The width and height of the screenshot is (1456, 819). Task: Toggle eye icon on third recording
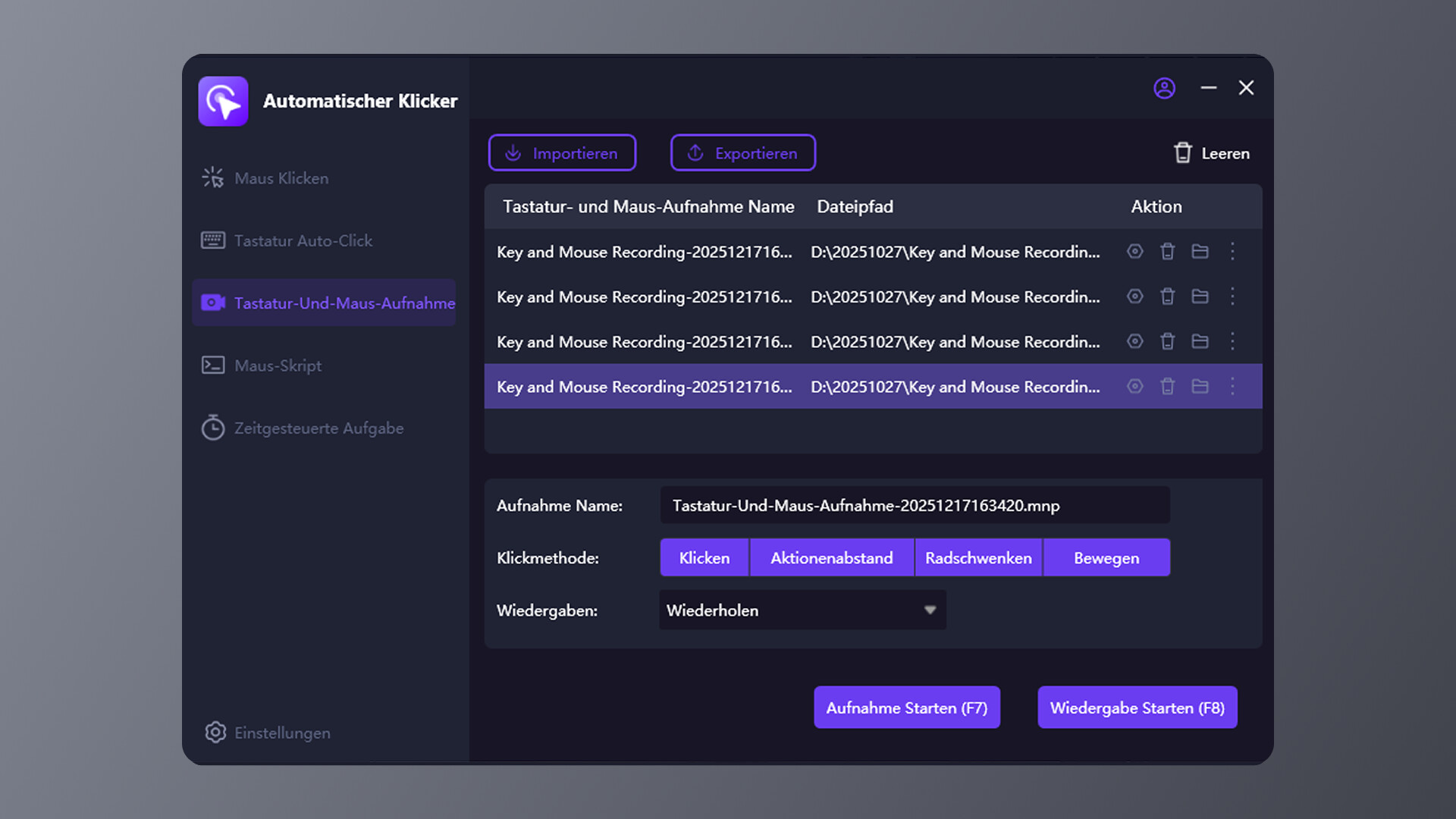(x=1134, y=341)
